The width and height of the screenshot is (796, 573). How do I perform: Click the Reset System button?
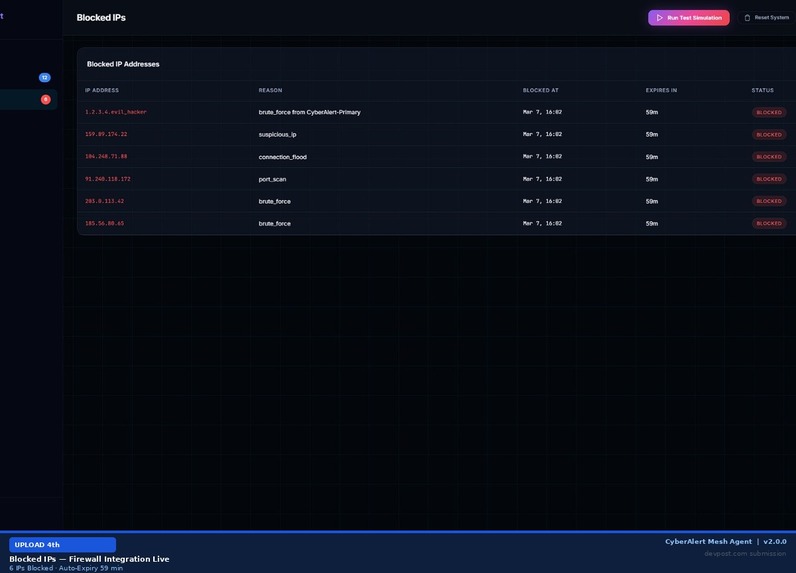click(x=767, y=18)
